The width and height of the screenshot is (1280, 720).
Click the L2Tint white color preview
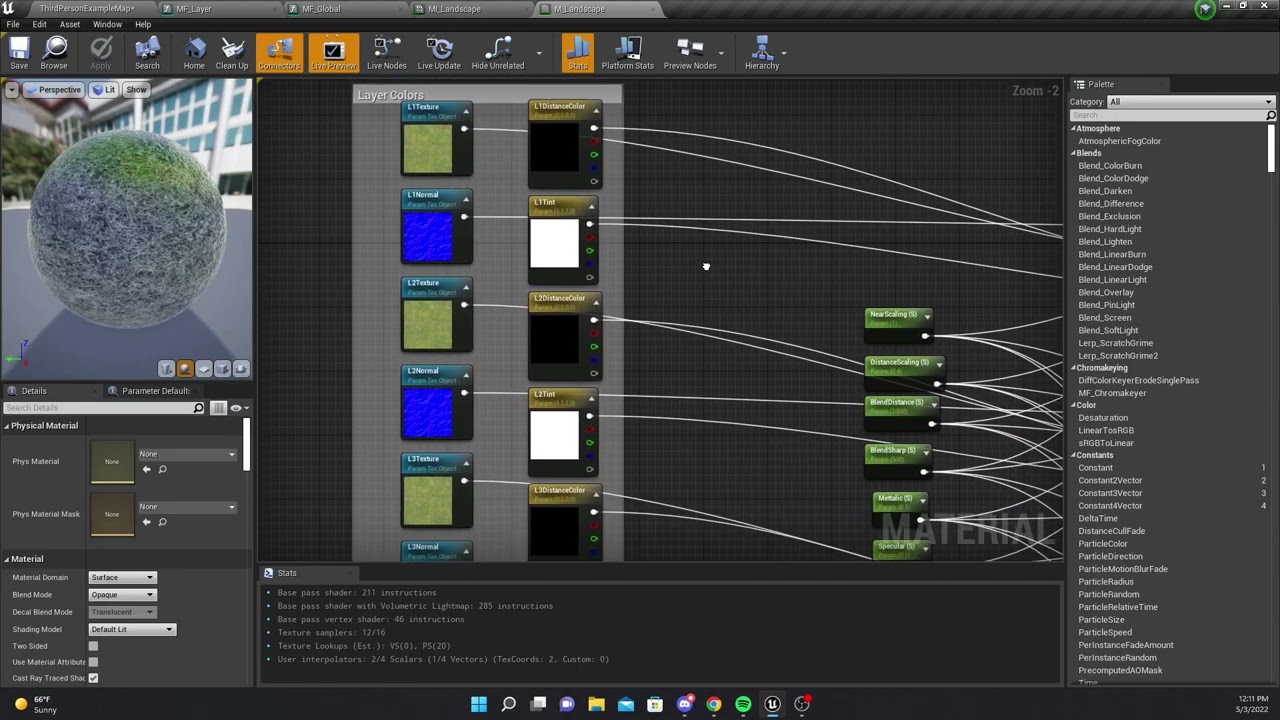[x=554, y=435]
